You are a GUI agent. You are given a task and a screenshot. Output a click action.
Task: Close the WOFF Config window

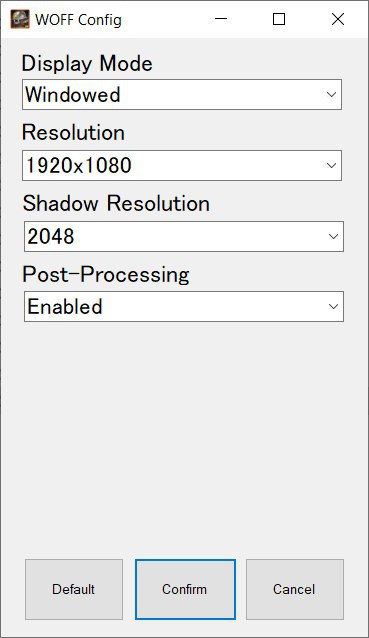click(338, 19)
